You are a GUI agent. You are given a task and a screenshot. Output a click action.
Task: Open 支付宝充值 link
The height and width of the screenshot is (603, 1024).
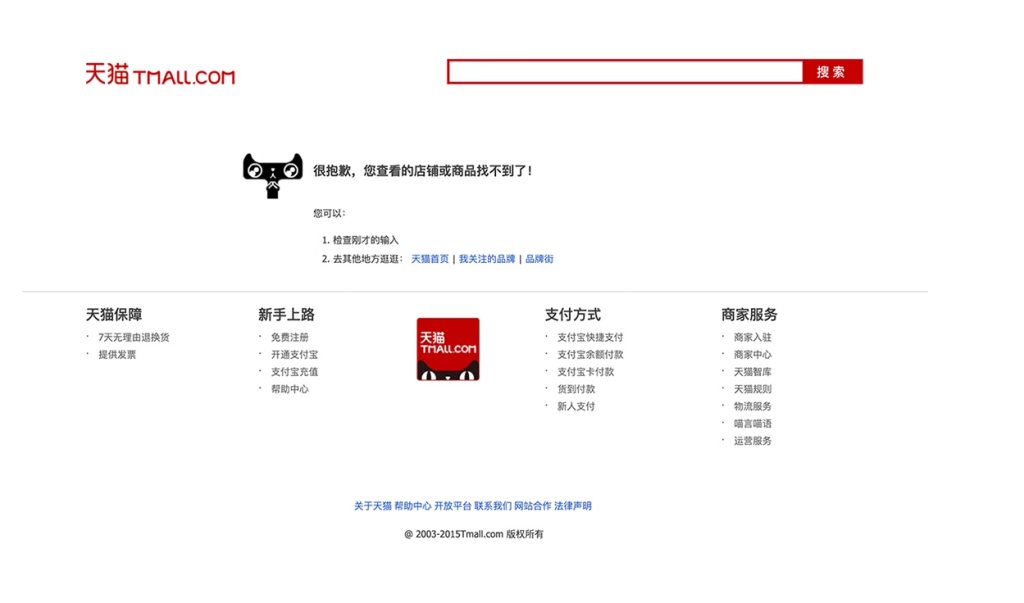(x=294, y=372)
